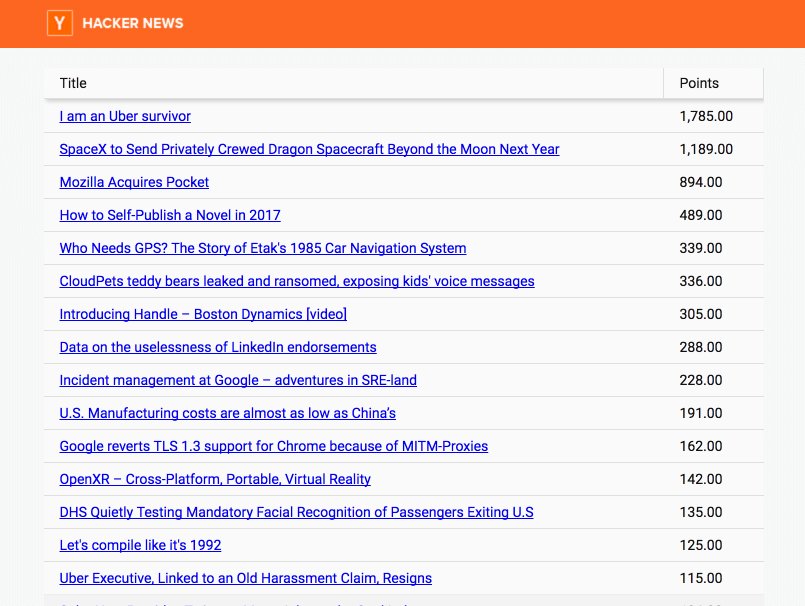Click the HACKER NEWS header title
This screenshot has width=805, height=606.
point(132,23)
